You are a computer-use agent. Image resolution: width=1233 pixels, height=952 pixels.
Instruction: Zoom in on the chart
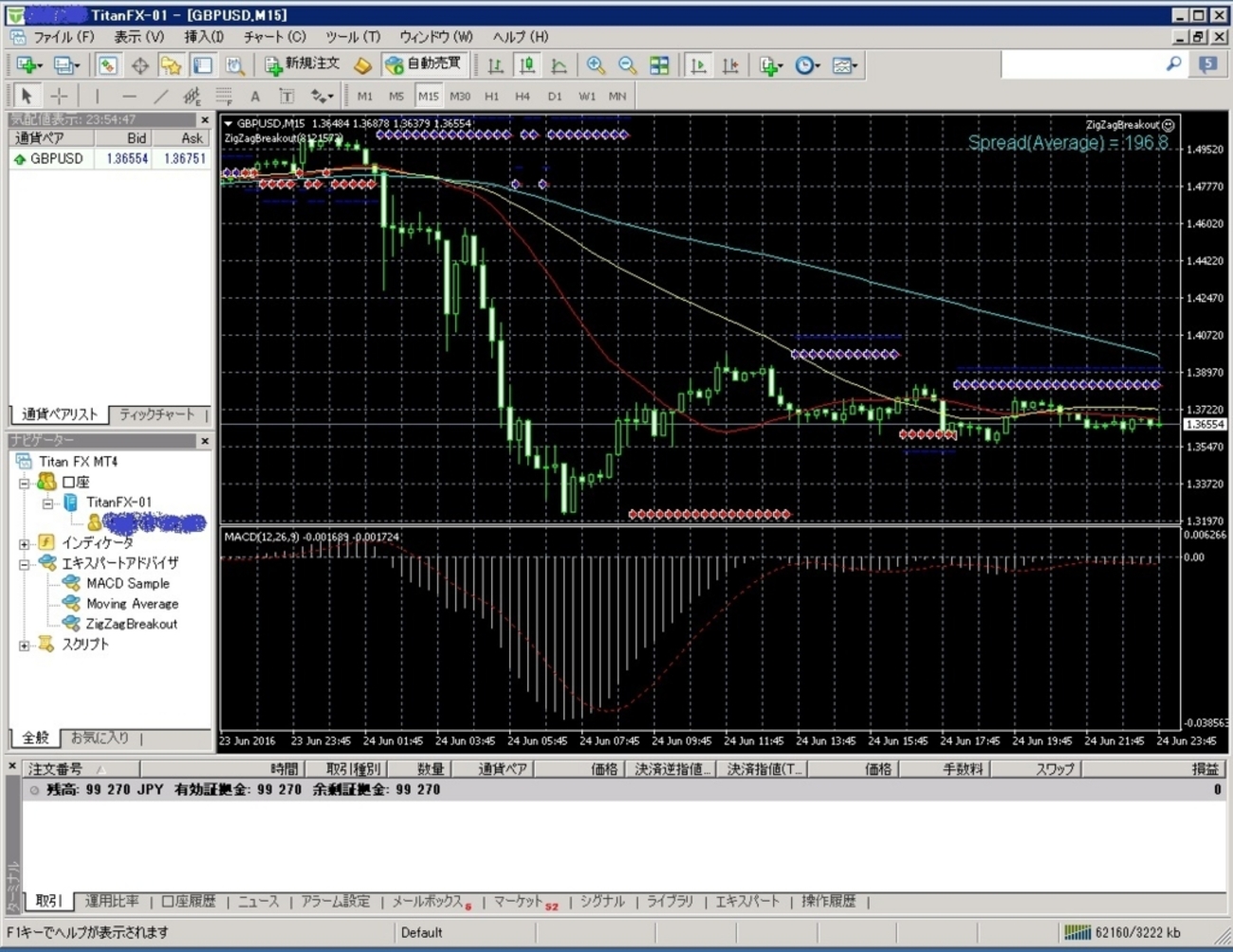click(x=596, y=65)
